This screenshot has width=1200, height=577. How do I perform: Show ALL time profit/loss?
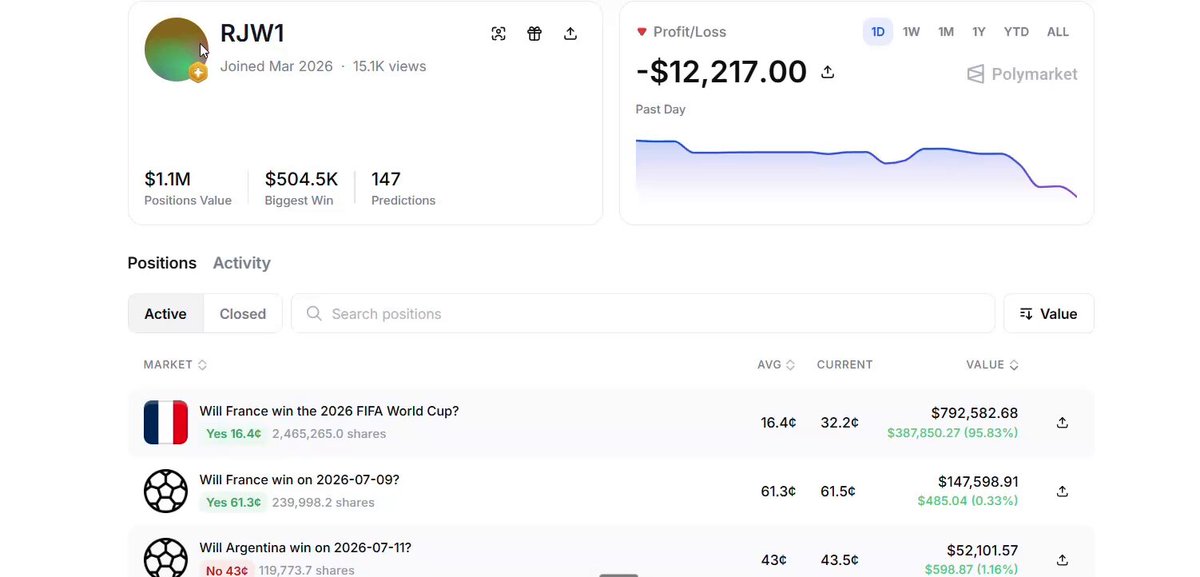[x=1058, y=32]
